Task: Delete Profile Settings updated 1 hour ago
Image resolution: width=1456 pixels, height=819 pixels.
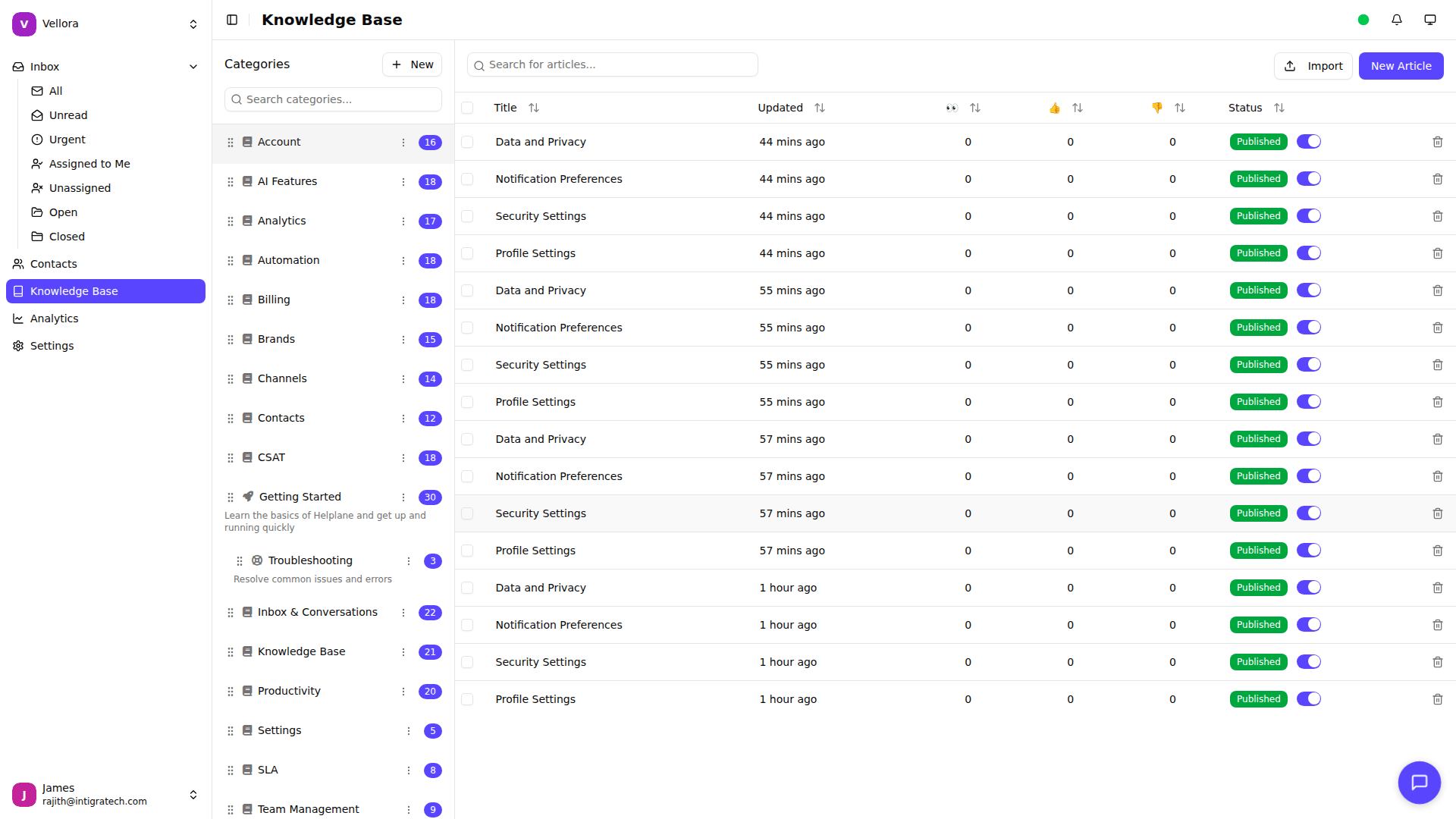Action: 1438,699
